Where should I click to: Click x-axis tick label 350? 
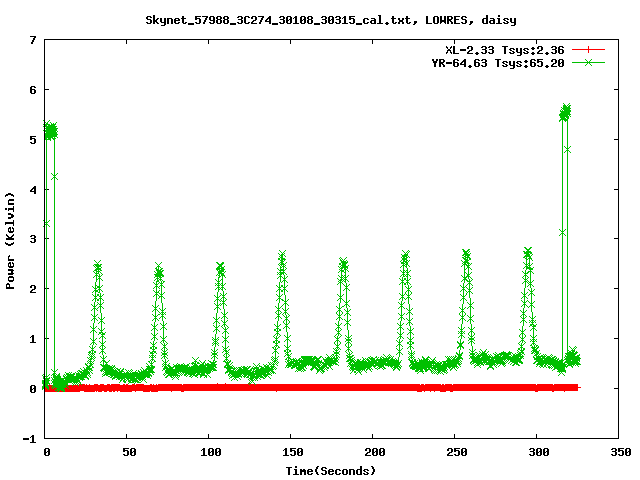point(621,452)
